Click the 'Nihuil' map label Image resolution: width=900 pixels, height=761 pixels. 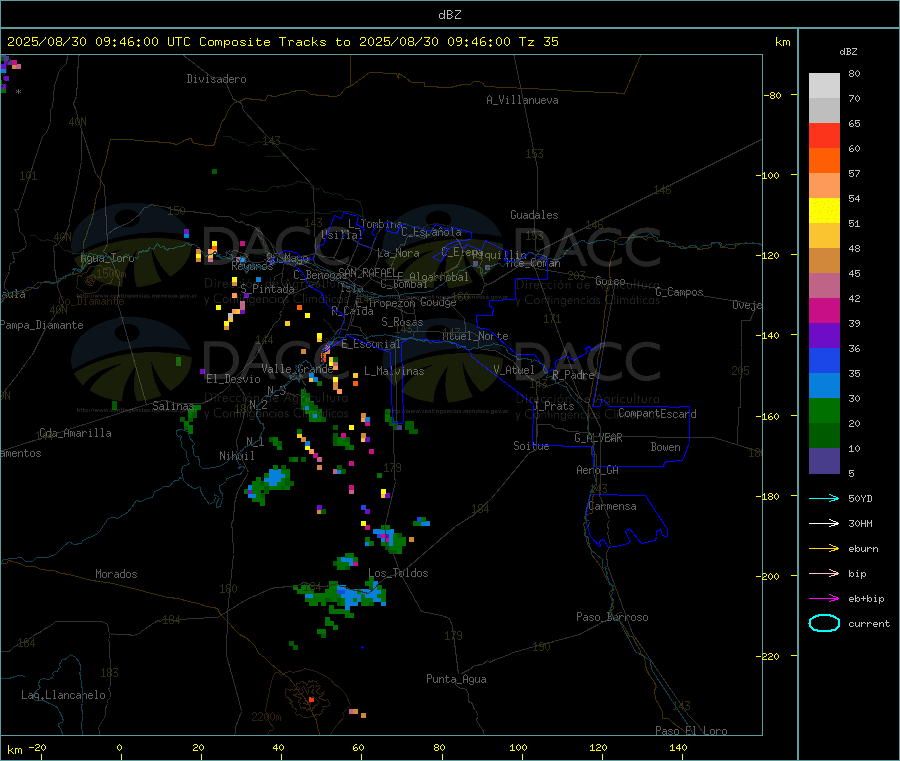237,456
